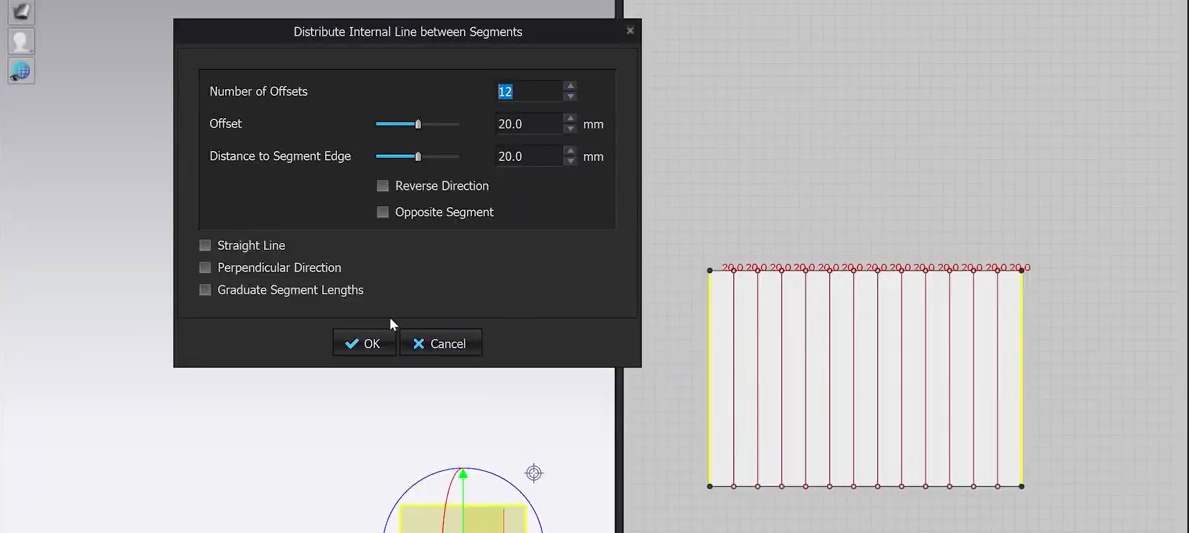Viewport: 1189px width, 533px height.
Task: Increase Distance to Segment Edge with up arrow
Action: click(x=570, y=152)
